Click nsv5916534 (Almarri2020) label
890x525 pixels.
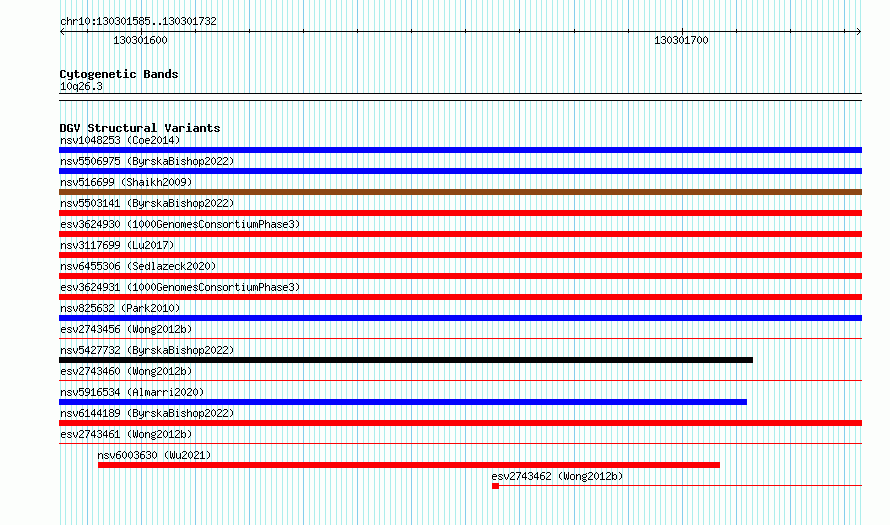(x=132, y=392)
